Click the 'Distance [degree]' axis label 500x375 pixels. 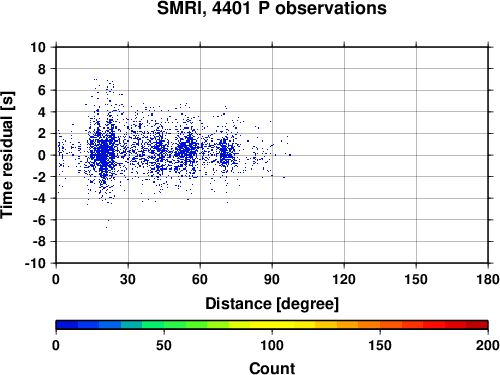272,304
